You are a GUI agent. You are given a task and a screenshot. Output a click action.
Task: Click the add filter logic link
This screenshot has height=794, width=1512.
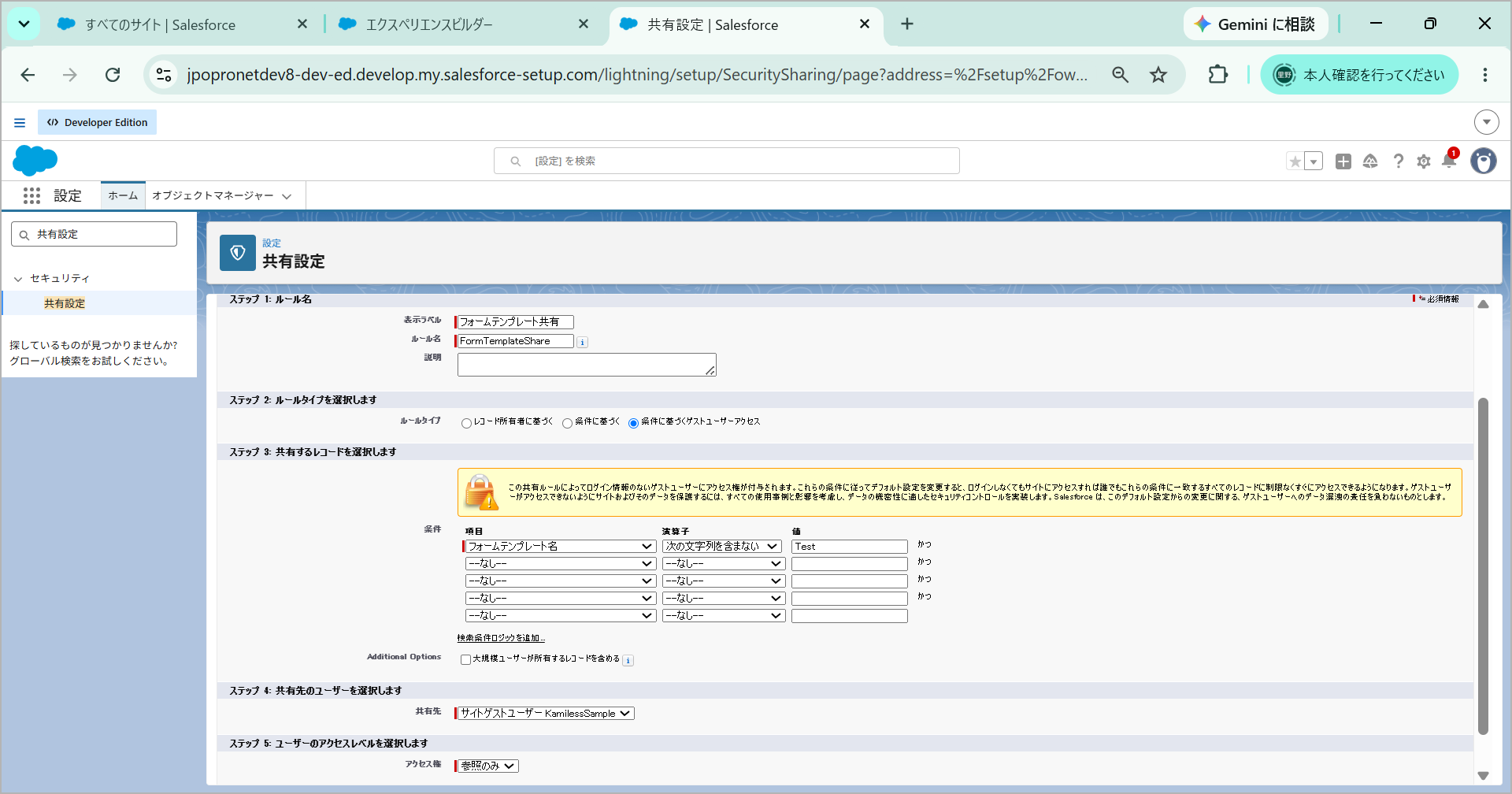(x=501, y=638)
